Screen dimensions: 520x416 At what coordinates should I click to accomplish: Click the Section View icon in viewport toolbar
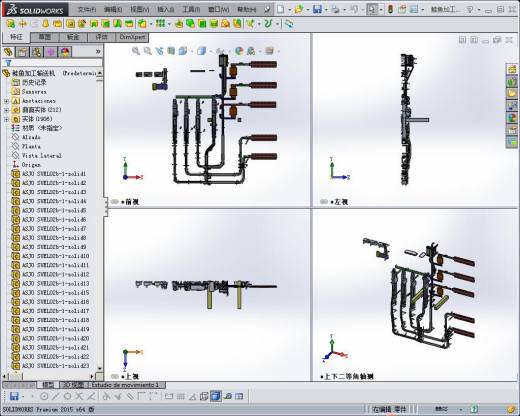pyautogui.click(x=171, y=51)
